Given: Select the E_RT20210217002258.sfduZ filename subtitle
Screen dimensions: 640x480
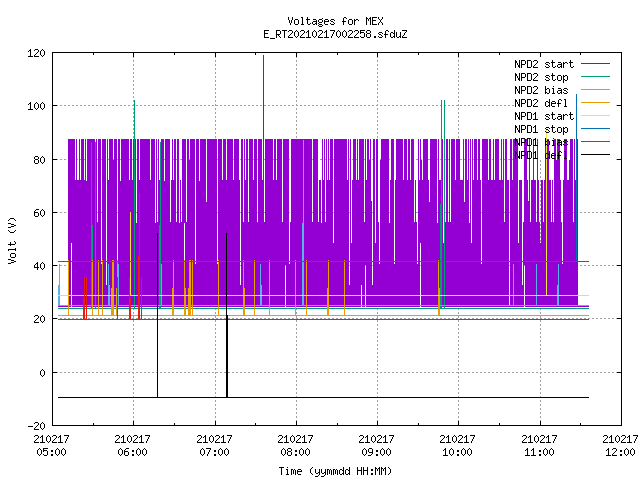Looking at the screenshot, I should click(x=335, y=34).
